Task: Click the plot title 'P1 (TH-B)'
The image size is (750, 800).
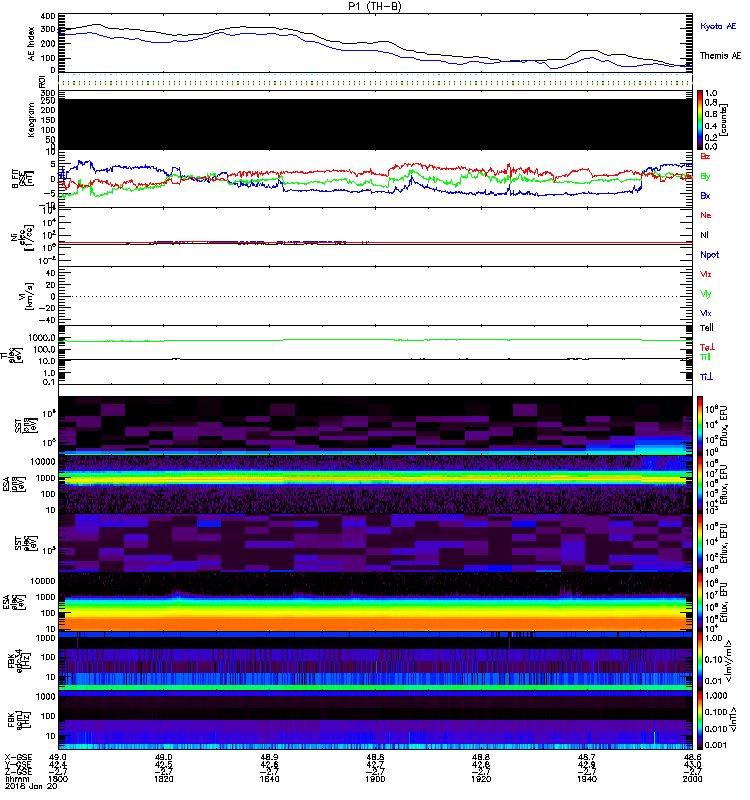Action: coord(375,6)
